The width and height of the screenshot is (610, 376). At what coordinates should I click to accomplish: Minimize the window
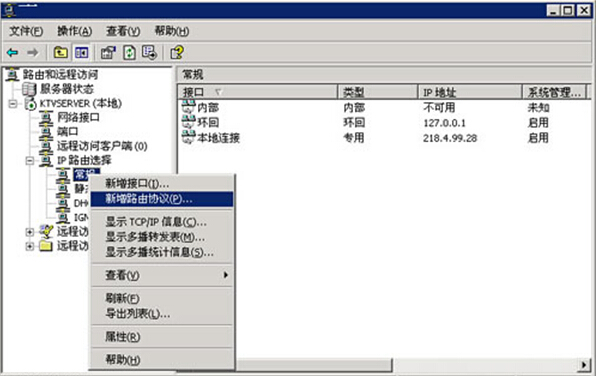553,10
